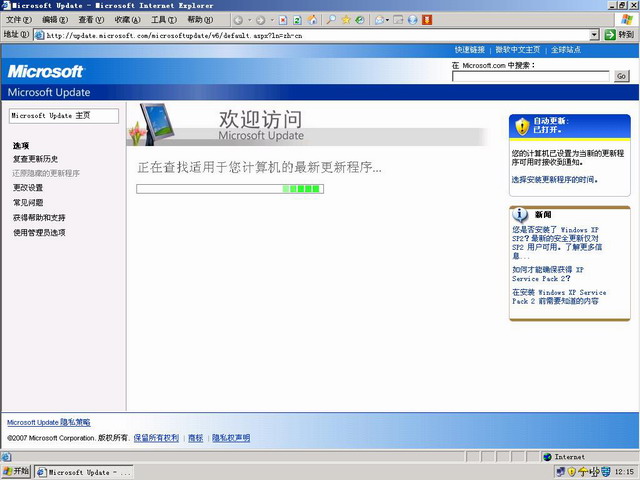The height and width of the screenshot is (480, 640).
Task: Open the 编辑(E) menu
Action: coord(55,20)
